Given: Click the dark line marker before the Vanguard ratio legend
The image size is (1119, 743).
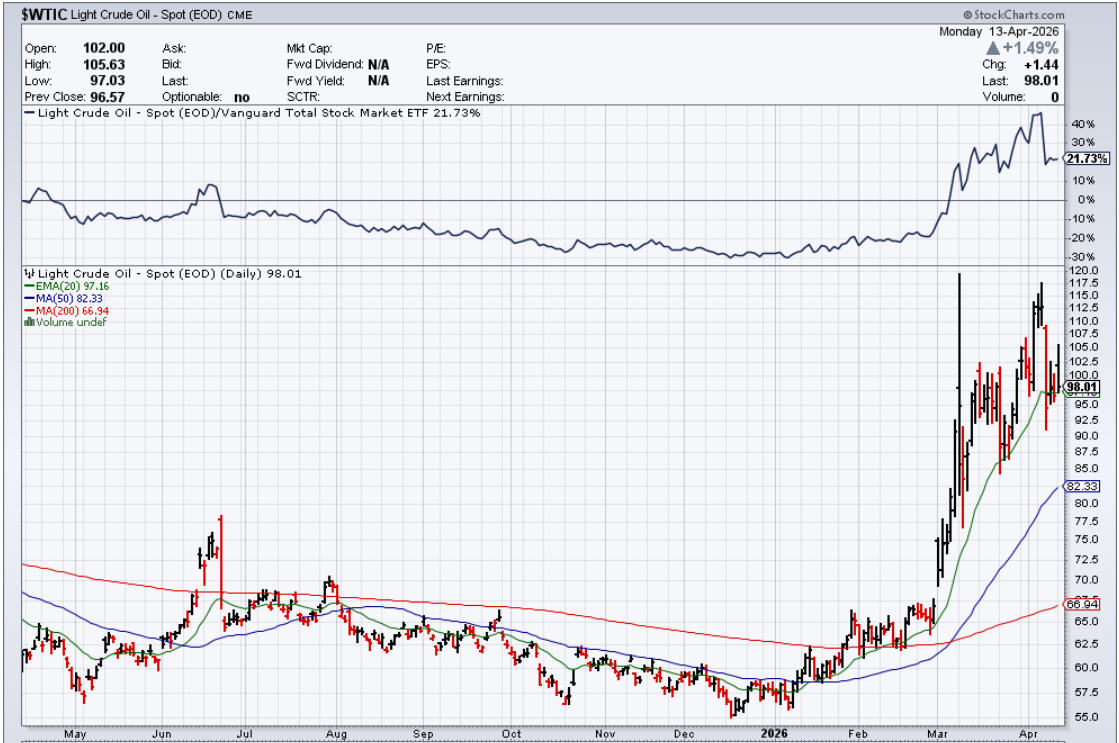Looking at the screenshot, I should coord(29,113).
